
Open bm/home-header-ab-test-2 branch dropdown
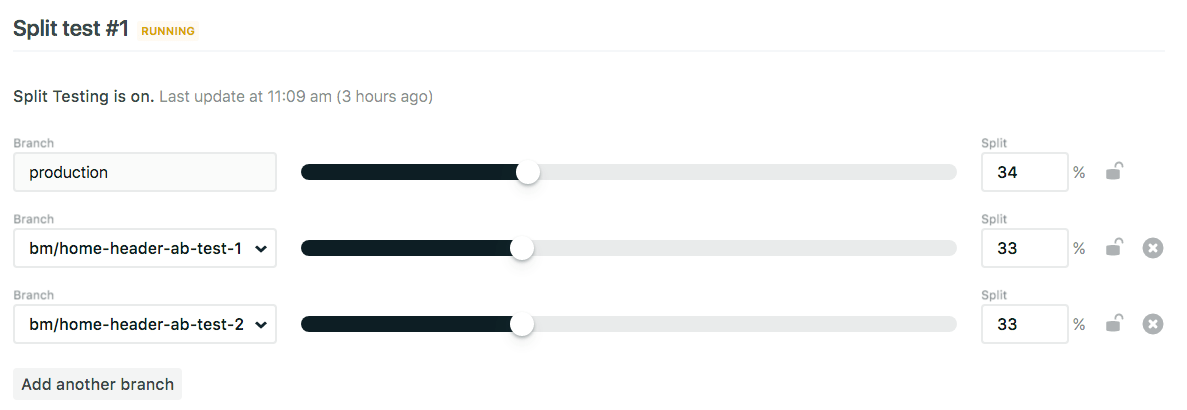tap(145, 324)
